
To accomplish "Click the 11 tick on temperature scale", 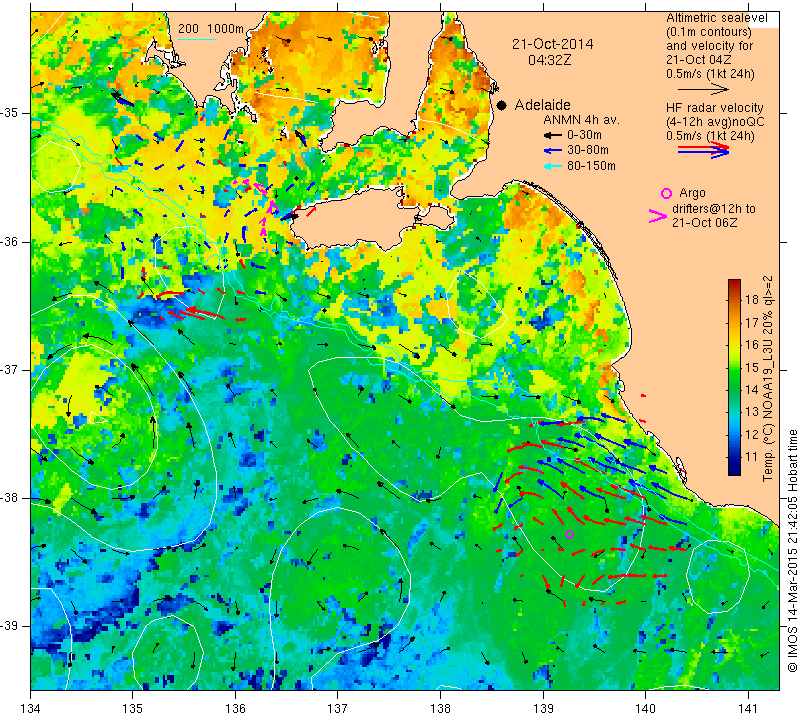I will click(752, 457).
